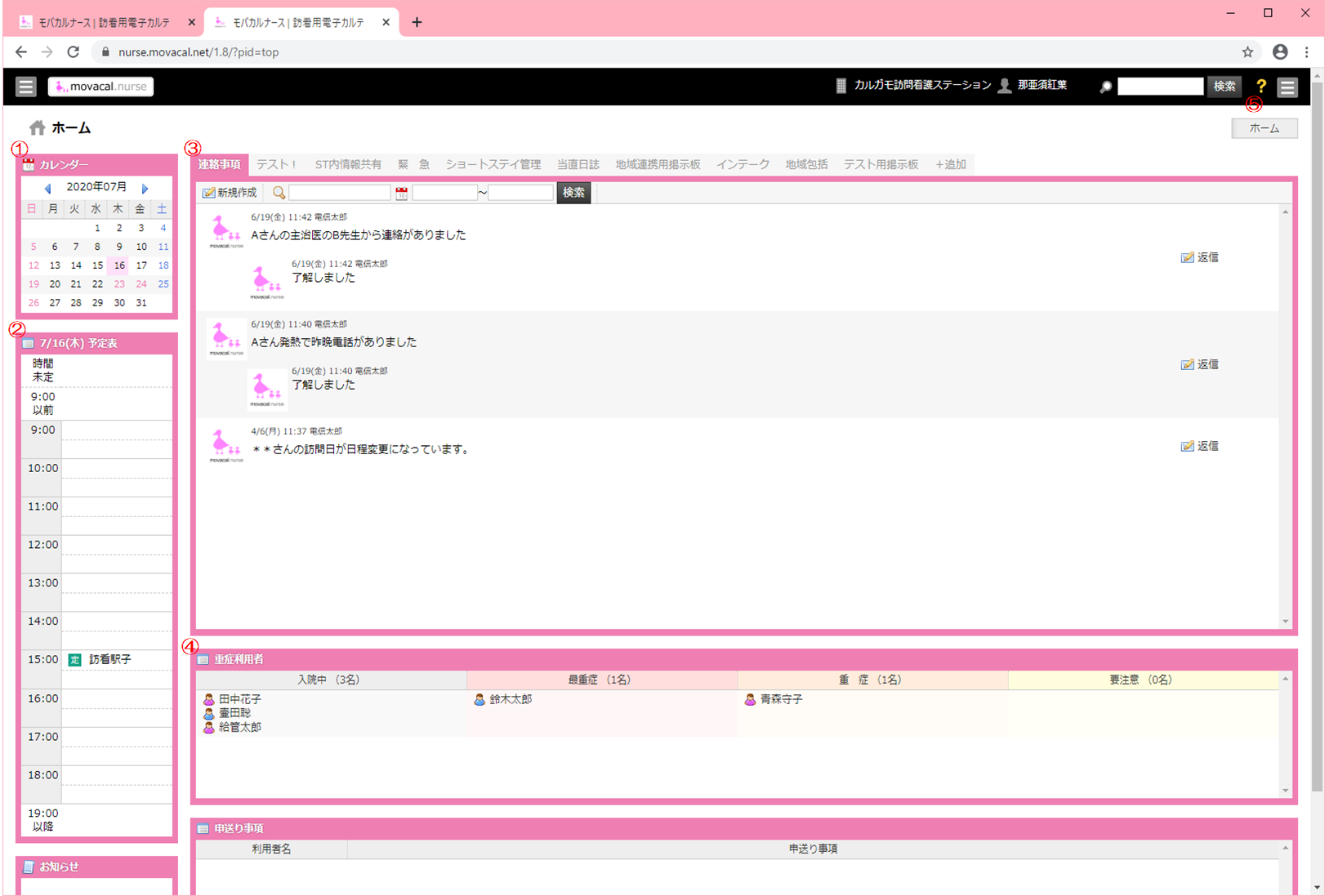
Task: Open patient 給管太郎
Action: [240, 728]
